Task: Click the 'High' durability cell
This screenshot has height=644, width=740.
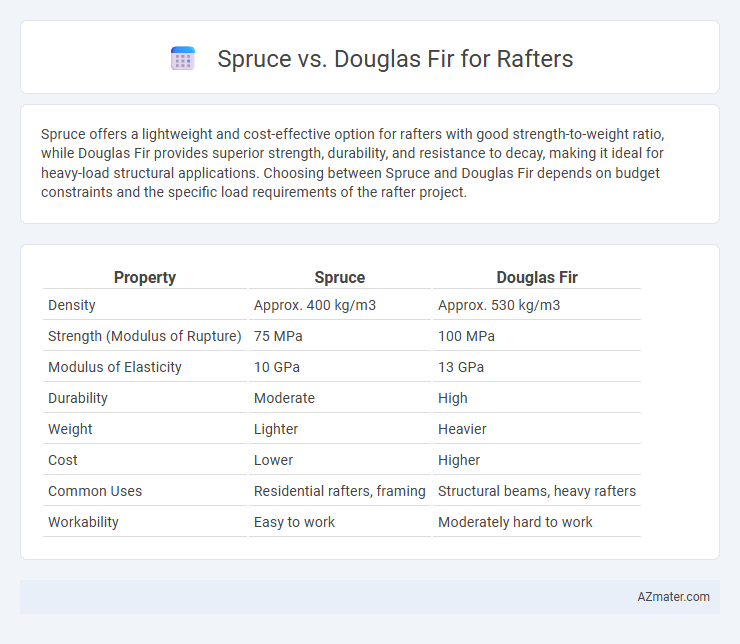Action: [453, 398]
